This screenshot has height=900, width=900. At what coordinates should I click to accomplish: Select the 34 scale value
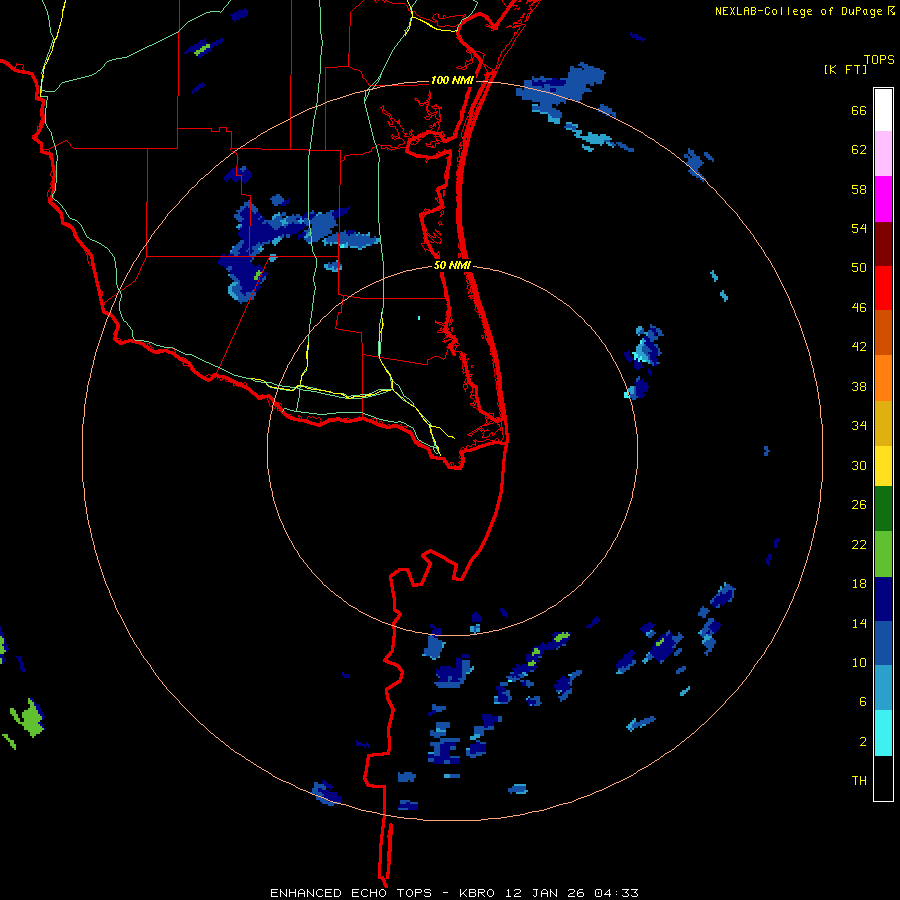859,425
